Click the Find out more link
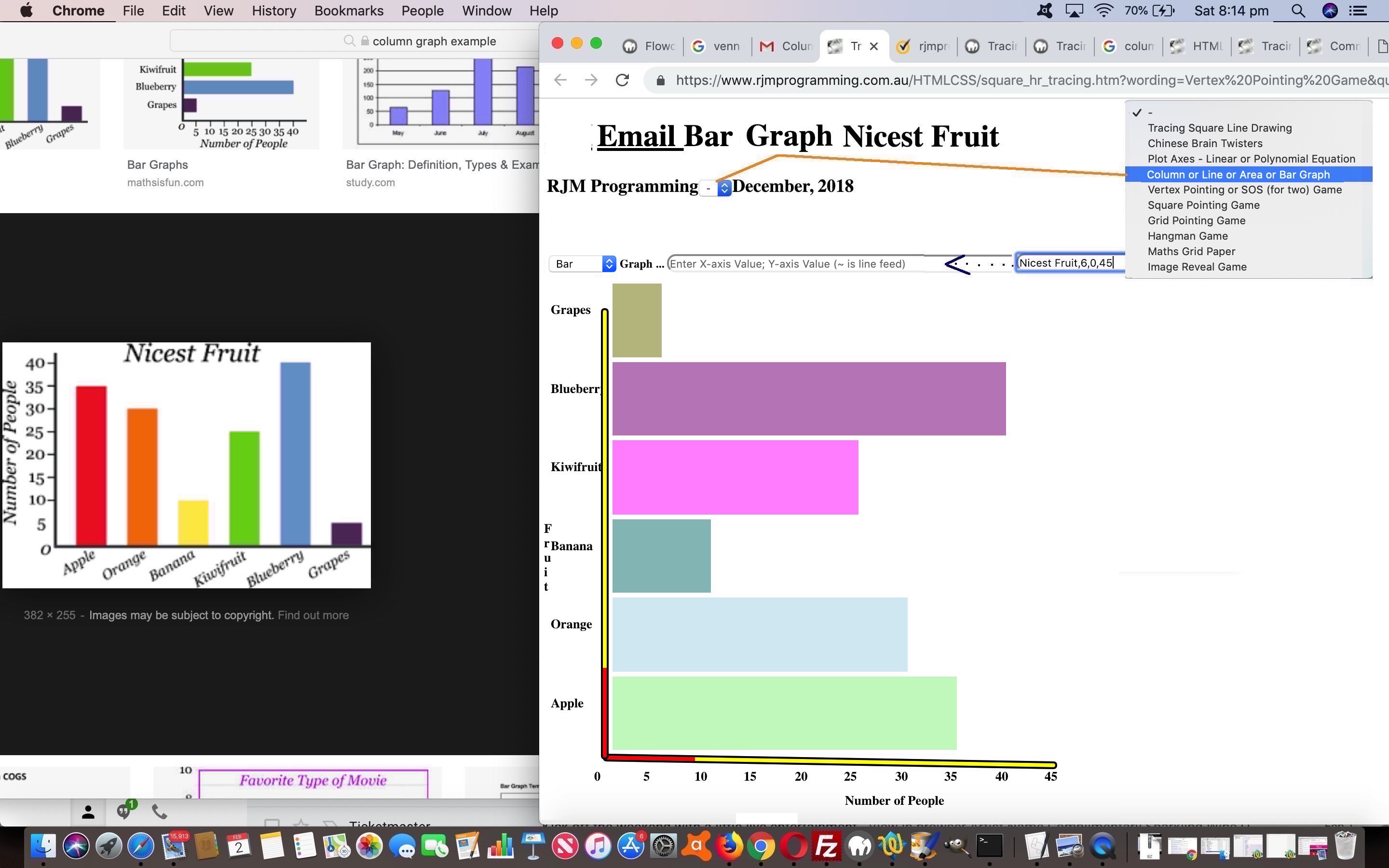This screenshot has width=1389, height=868. pos(313,615)
